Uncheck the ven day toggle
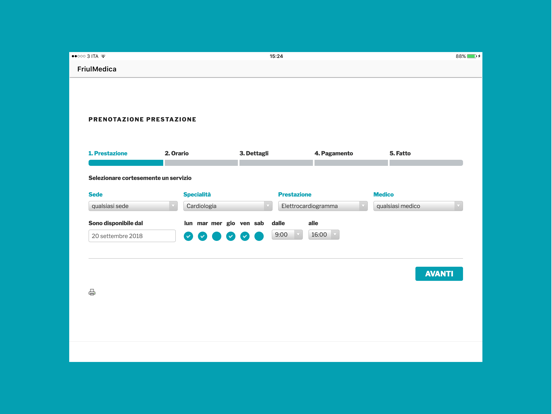The image size is (552, 414). [245, 236]
